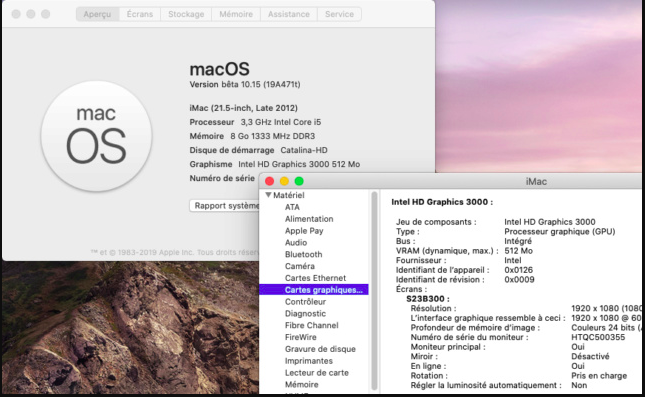Click the Catalina-HD startup disk name

pyautogui.click(x=304, y=150)
